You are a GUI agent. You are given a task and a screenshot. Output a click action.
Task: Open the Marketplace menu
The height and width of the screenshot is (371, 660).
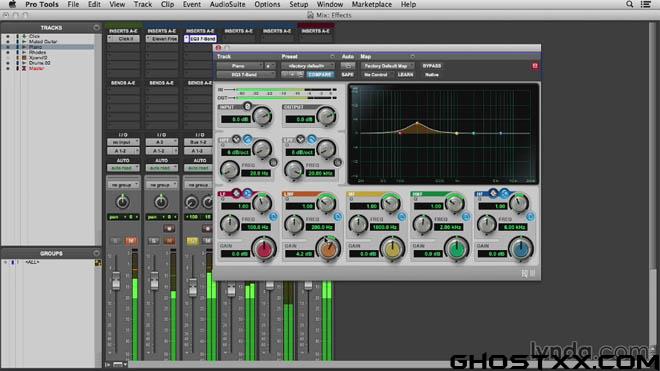coord(372,5)
